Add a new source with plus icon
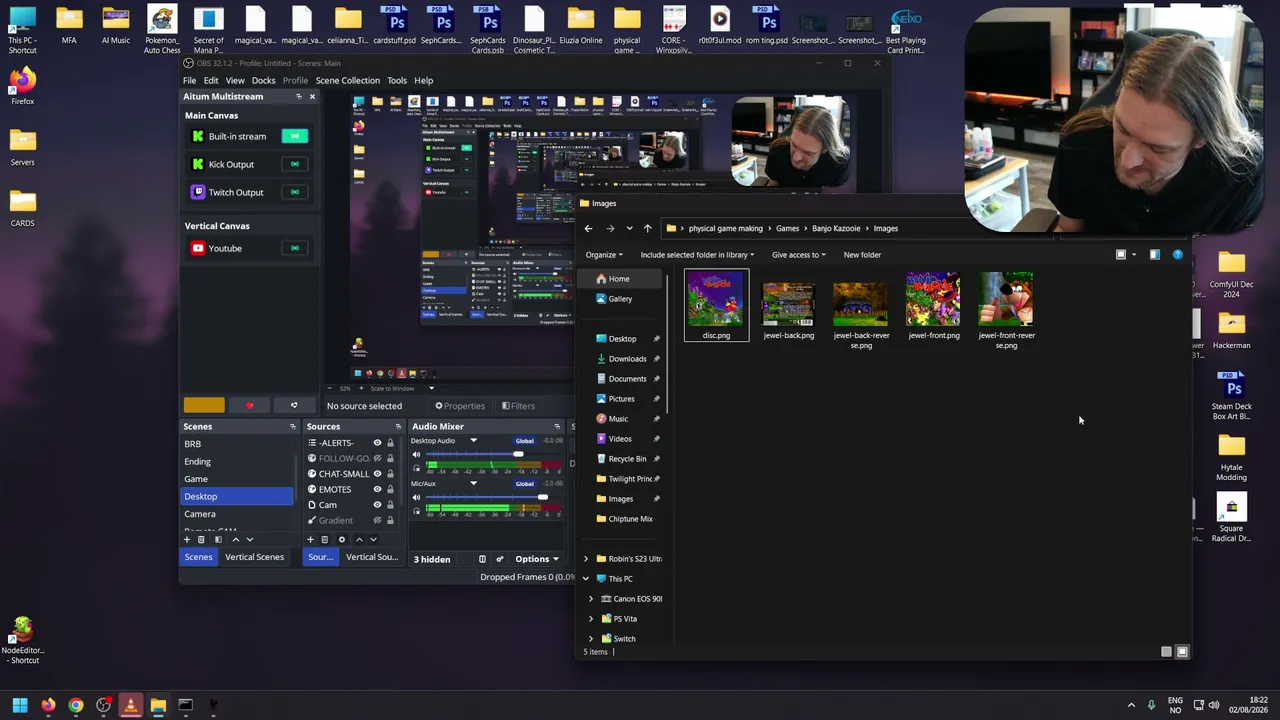Viewport: 1280px width, 720px height. tap(310, 540)
